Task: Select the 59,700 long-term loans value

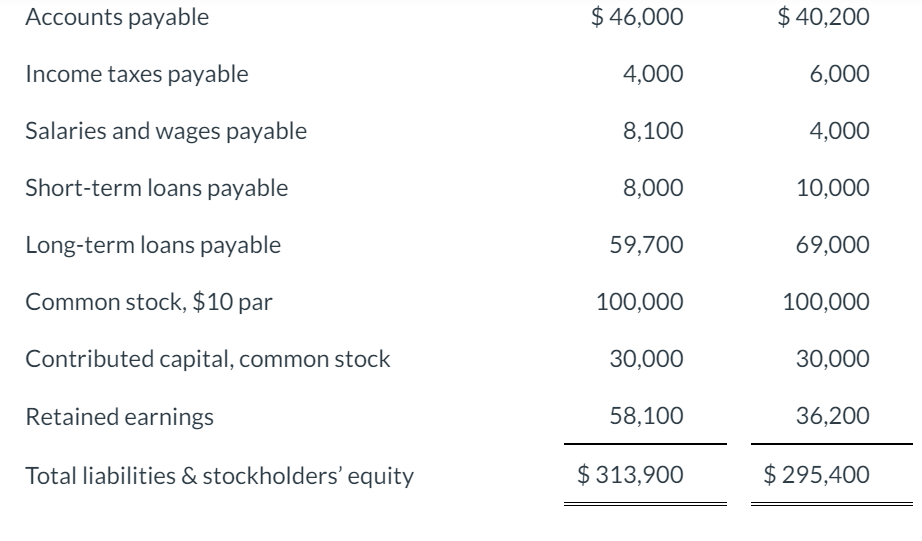Action: (x=647, y=245)
